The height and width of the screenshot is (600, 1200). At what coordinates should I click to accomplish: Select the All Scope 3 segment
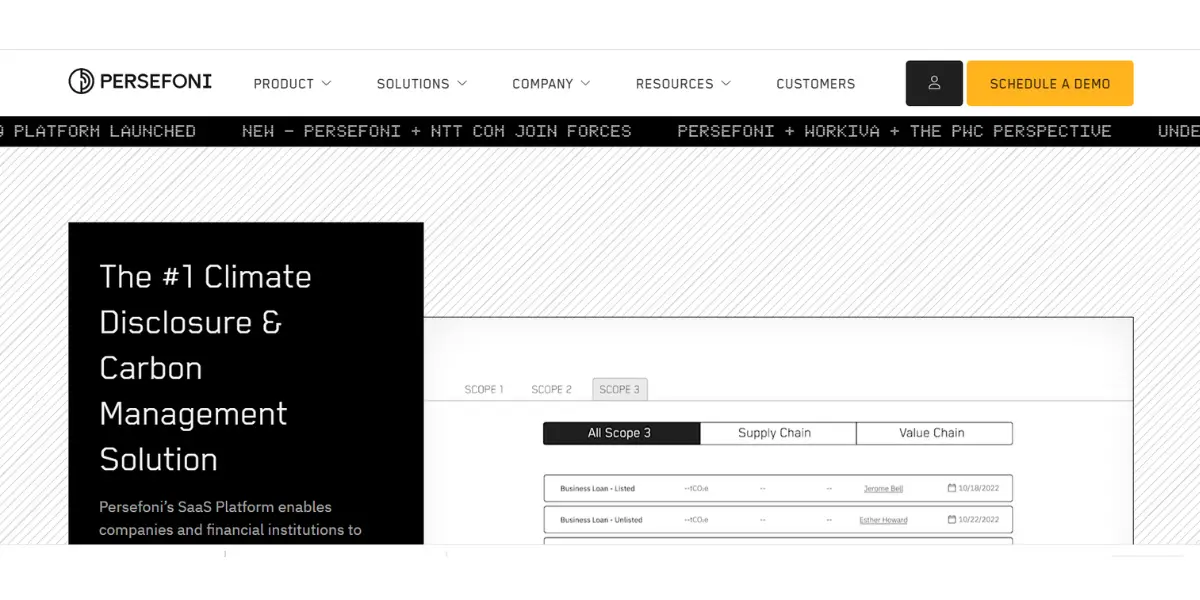[x=621, y=433]
